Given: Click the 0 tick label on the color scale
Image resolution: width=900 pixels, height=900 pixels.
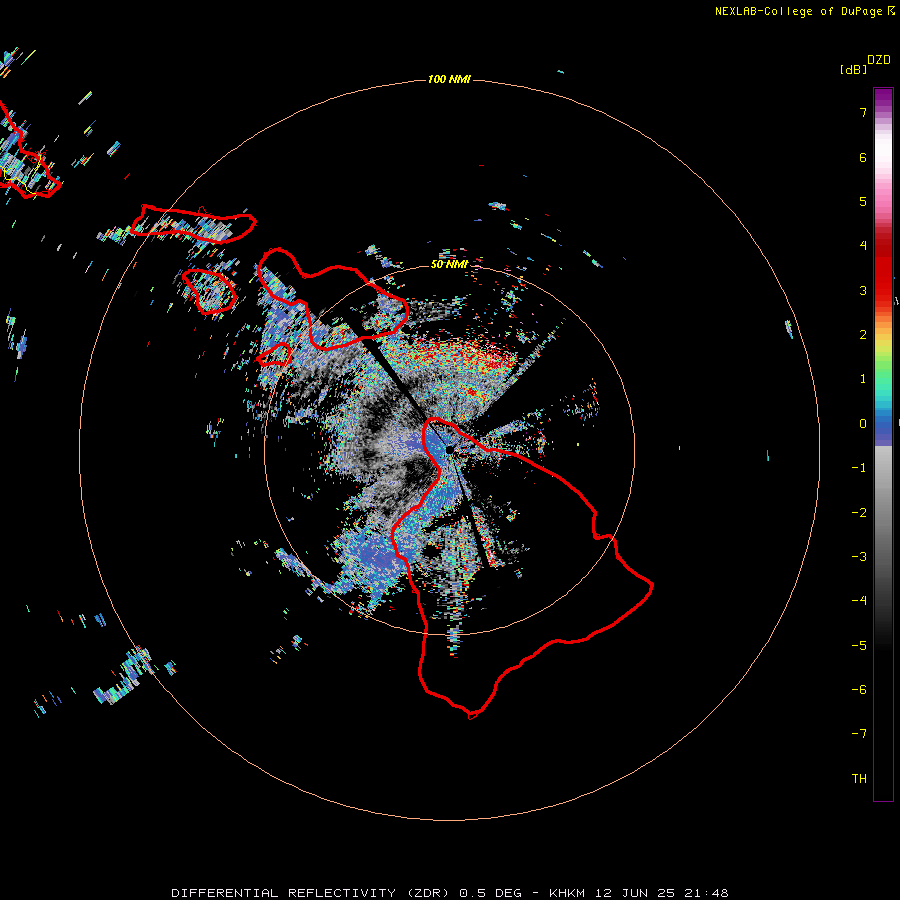Looking at the screenshot, I should pos(863,424).
